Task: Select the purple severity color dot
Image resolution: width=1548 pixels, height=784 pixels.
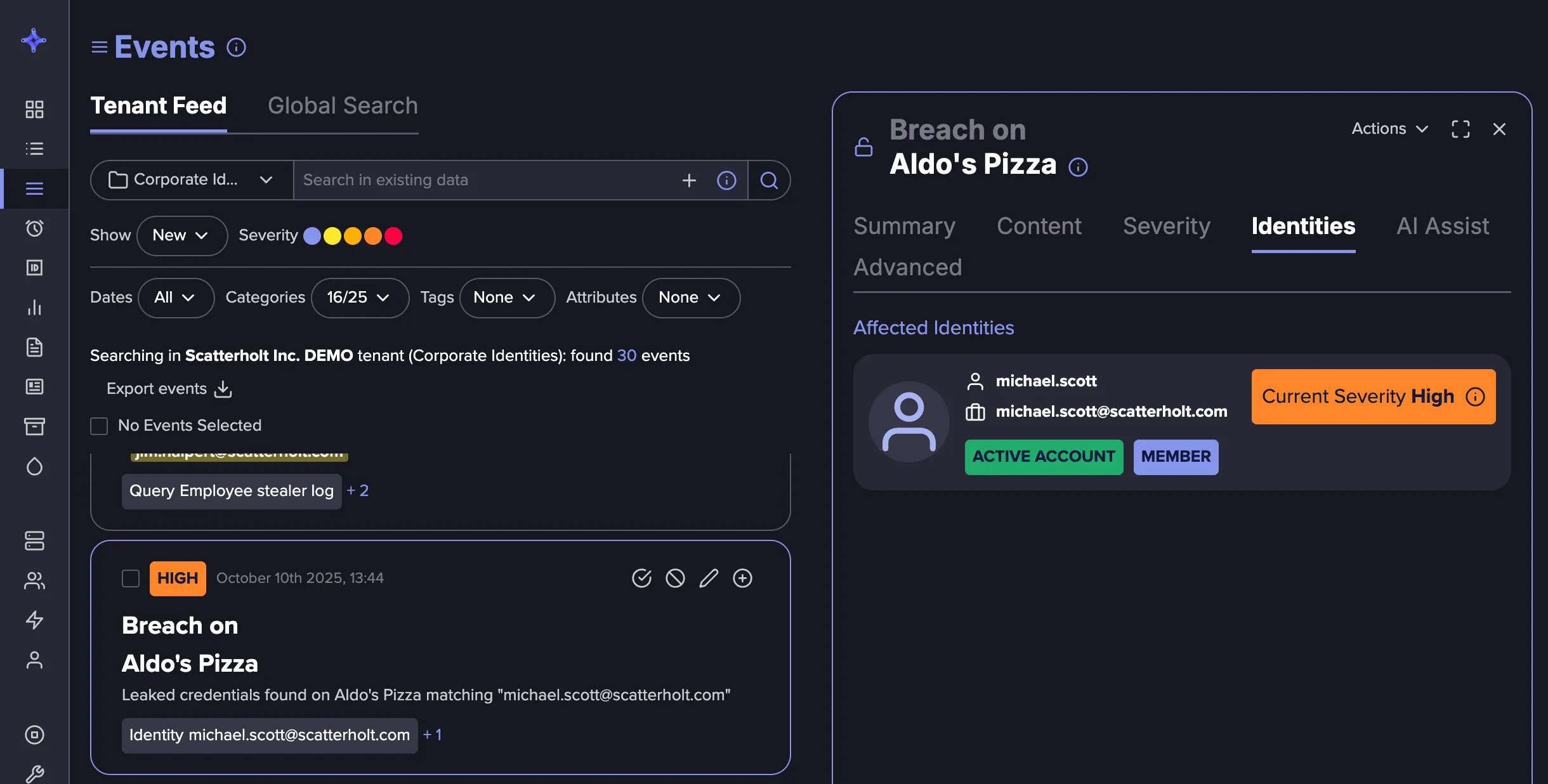Action: click(312, 236)
